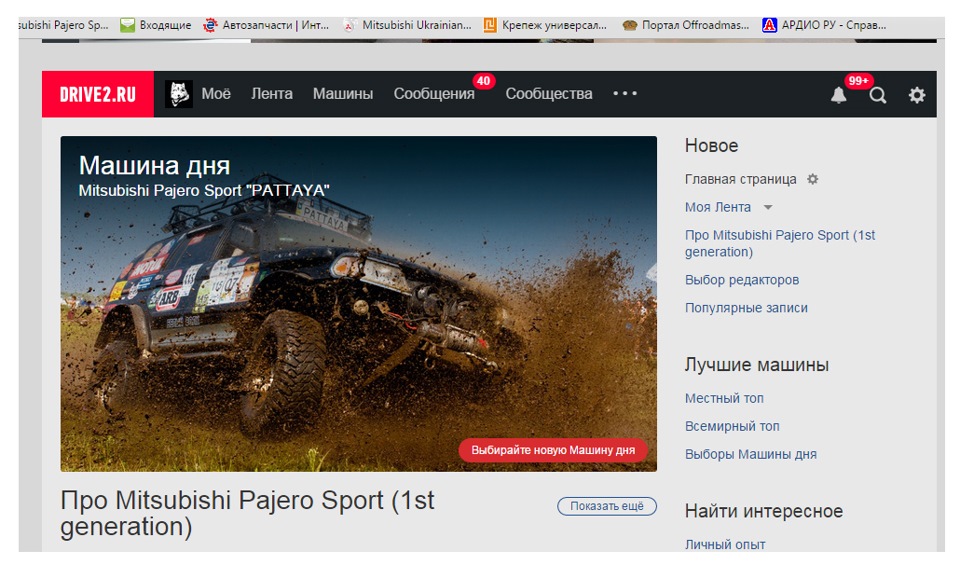This screenshot has width=960, height=565.
Task: Click Про Mitsubishi Pajero Sport section heading
Action: coord(247,513)
